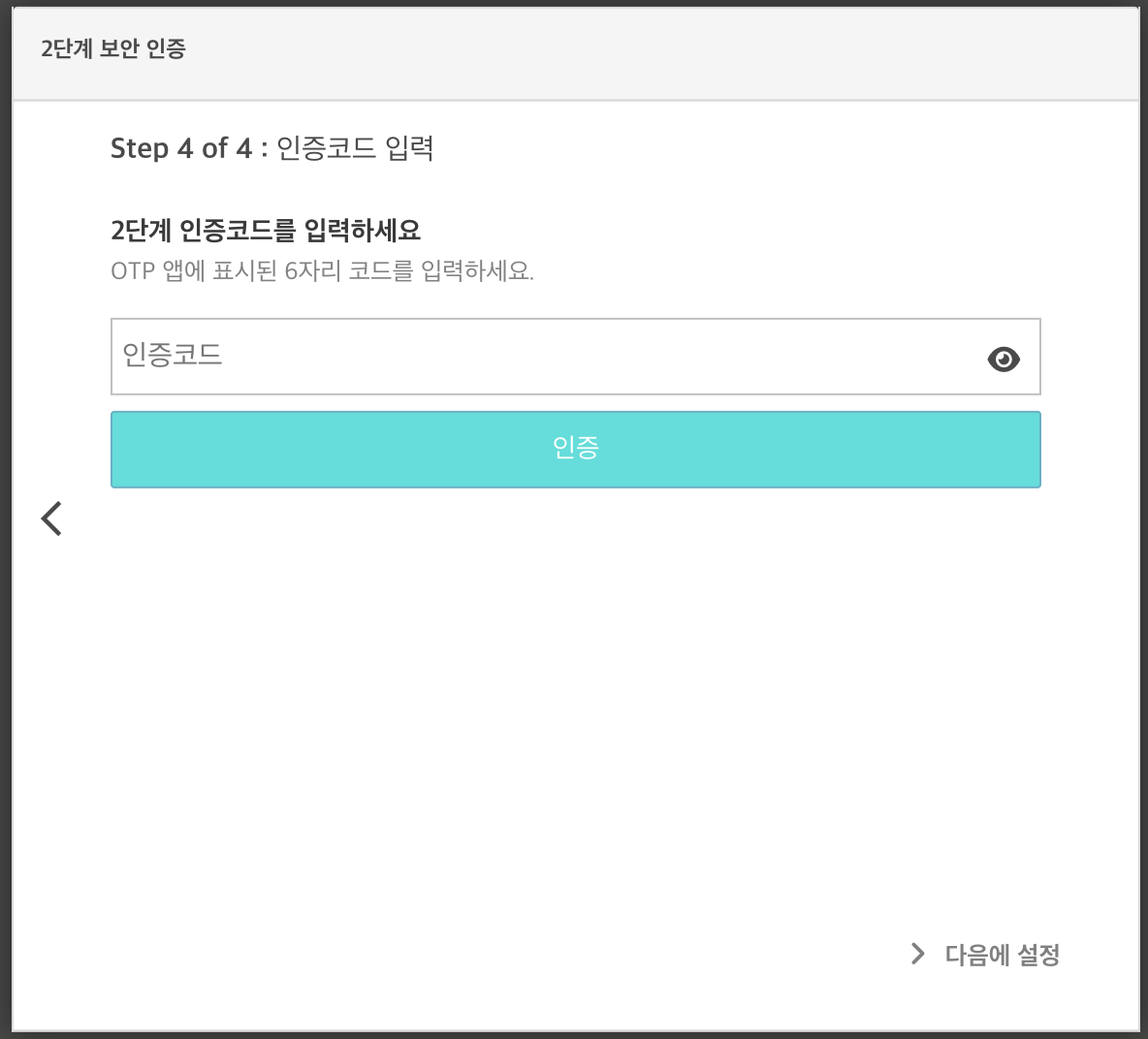Go back using the left chevron arrow
The image size is (1148, 1039).
tap(51, 519)
